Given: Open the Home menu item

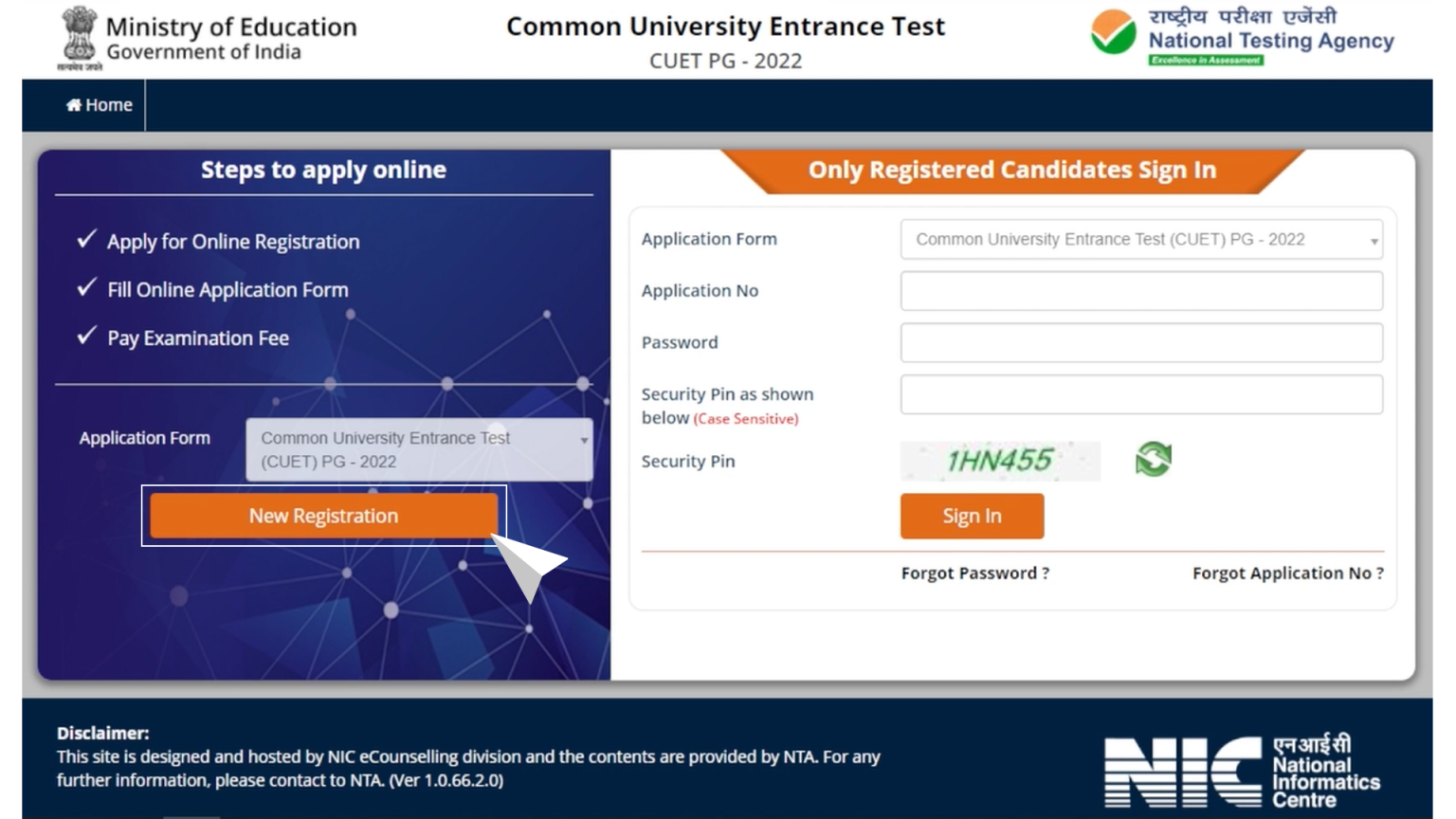Looking at the screenshot, I should click(99, 105).
